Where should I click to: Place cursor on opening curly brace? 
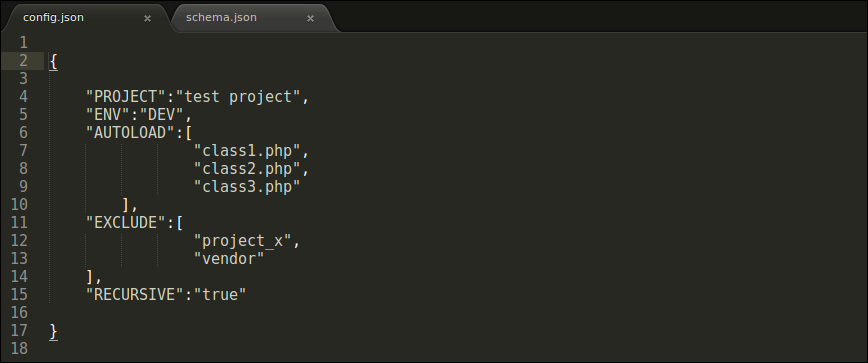tap(53, 61)
